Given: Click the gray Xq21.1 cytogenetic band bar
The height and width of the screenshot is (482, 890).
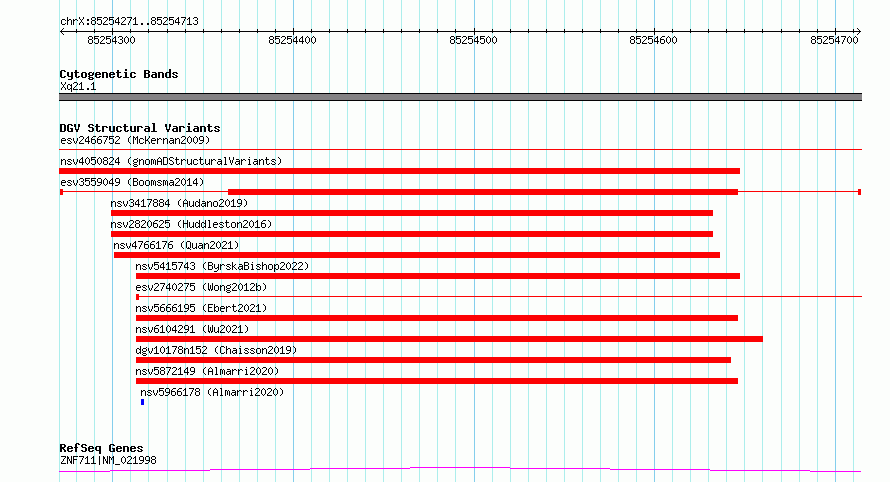Looking at the screenshot, I should coord(460,97).
